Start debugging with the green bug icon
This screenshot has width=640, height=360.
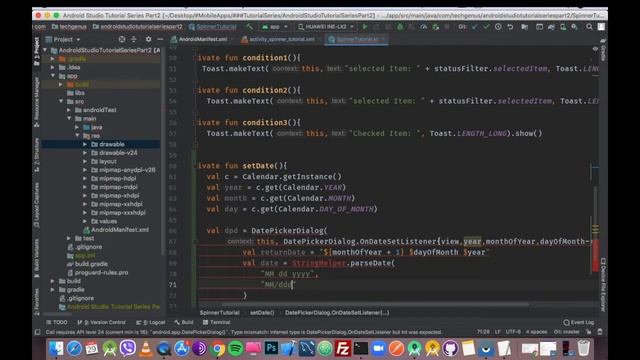(400, 27)
